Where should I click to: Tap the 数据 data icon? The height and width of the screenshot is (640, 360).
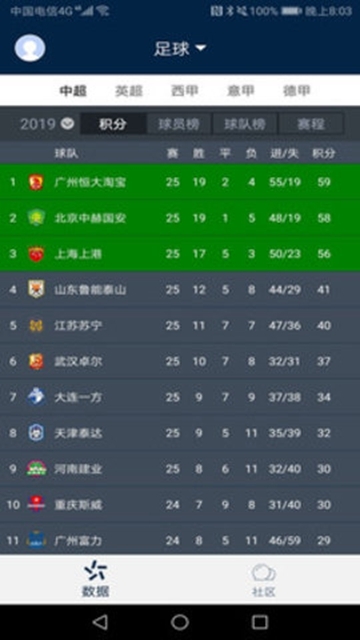96,572
